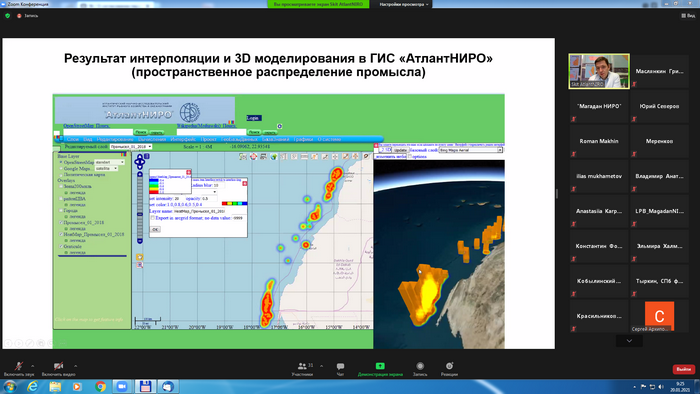Select the Skit AtlantNIRO video thumbnail
This screenshot has height=394, width=700.
tap(599, 71)
